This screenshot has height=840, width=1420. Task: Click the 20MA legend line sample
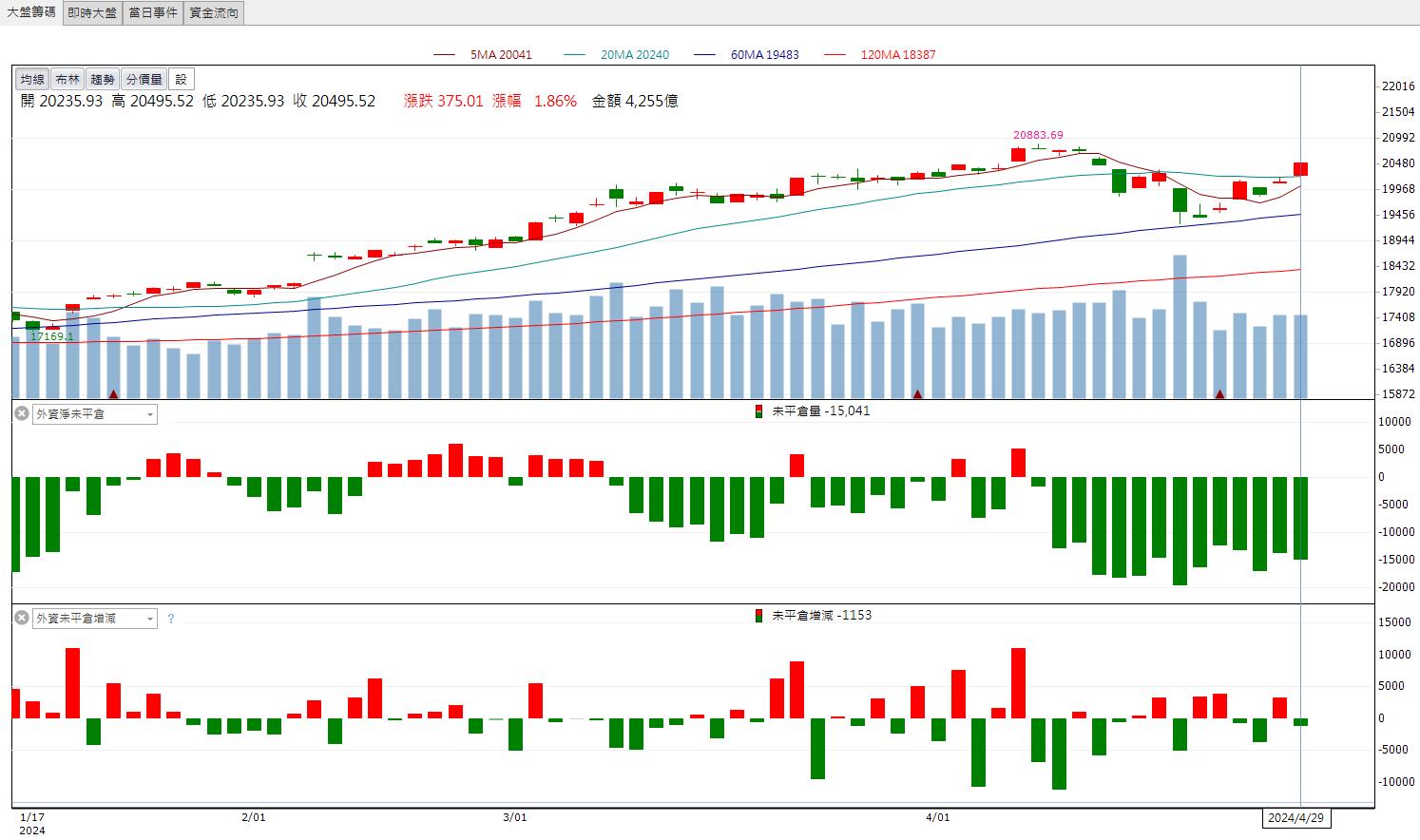click(x=575, y=55)
